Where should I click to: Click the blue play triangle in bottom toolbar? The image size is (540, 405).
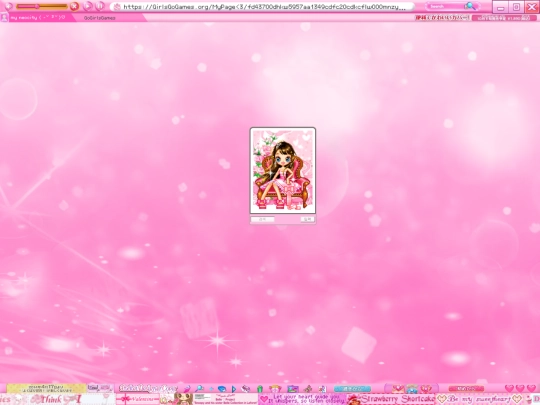(234, 389)
